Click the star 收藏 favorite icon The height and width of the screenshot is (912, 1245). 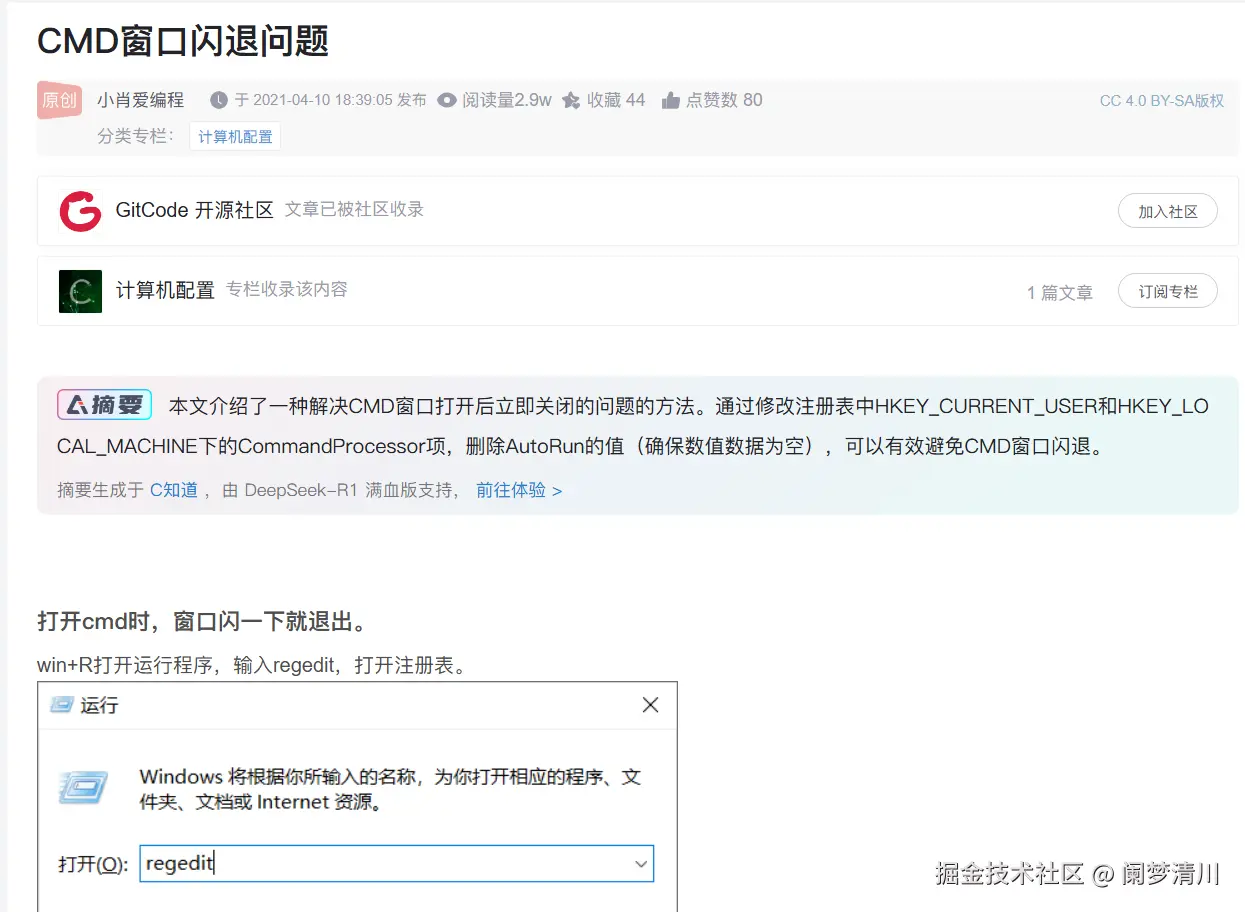point(571,100)
